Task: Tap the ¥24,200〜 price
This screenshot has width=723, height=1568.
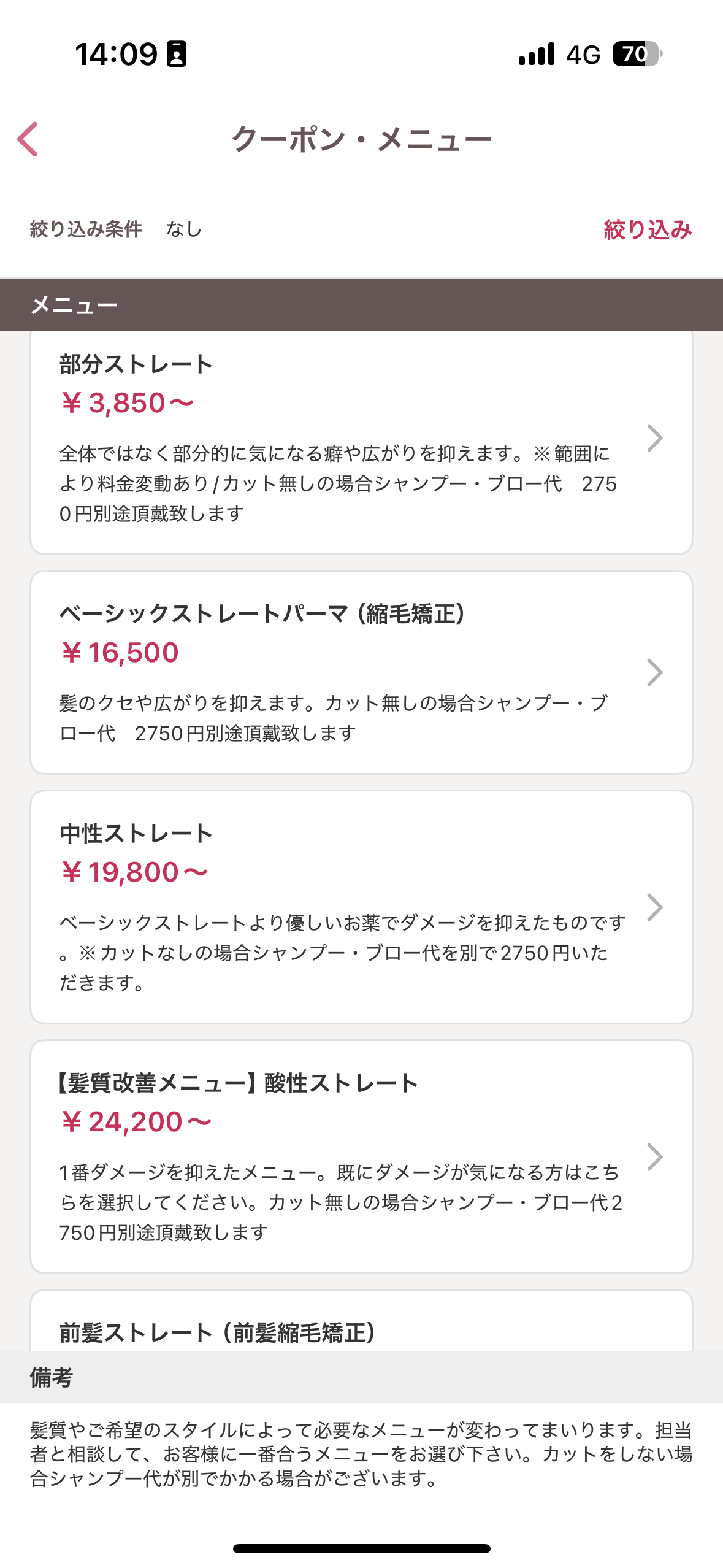Action: coord(136,1122)
